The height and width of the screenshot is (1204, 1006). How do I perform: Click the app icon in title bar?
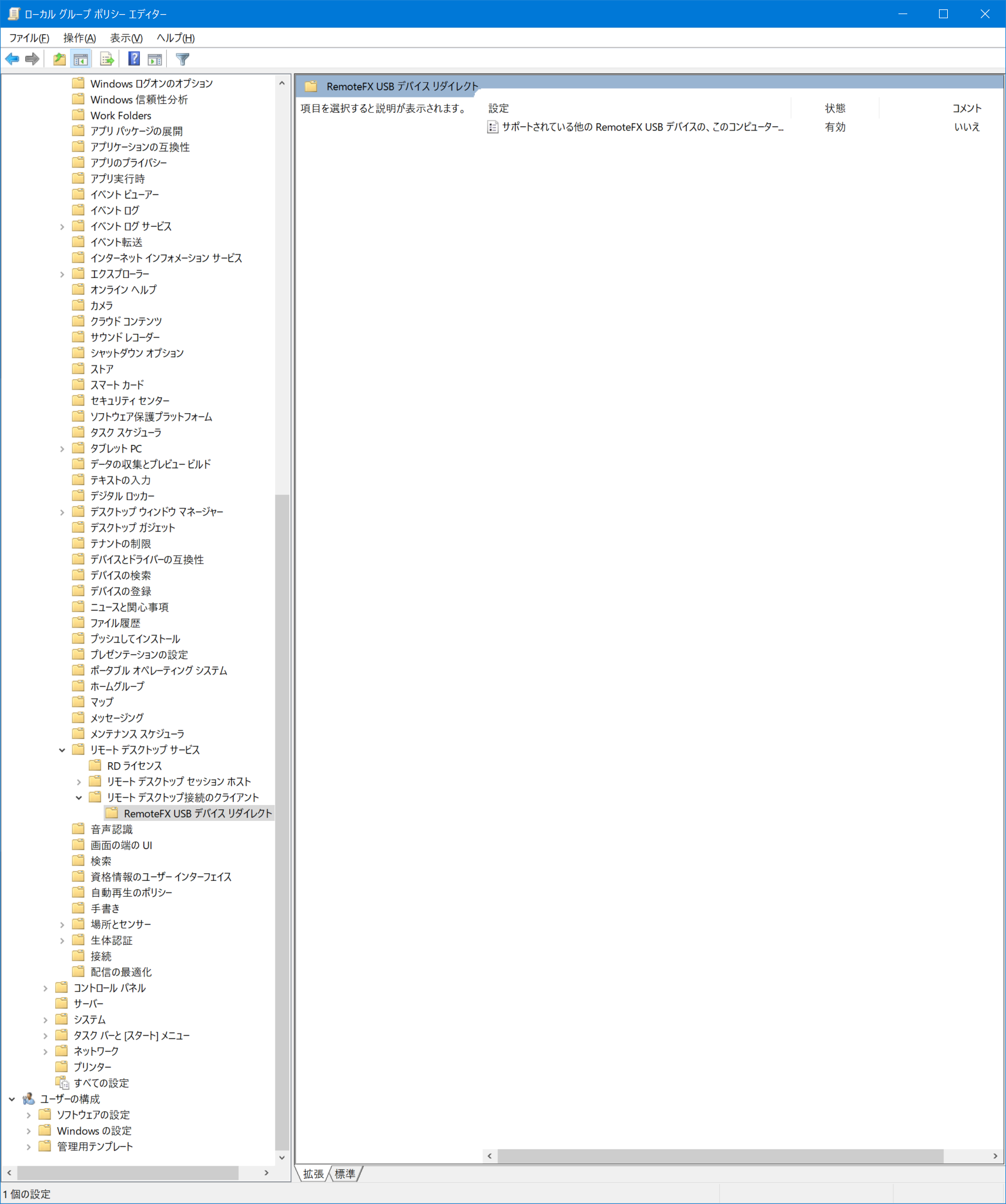[13, 14]
